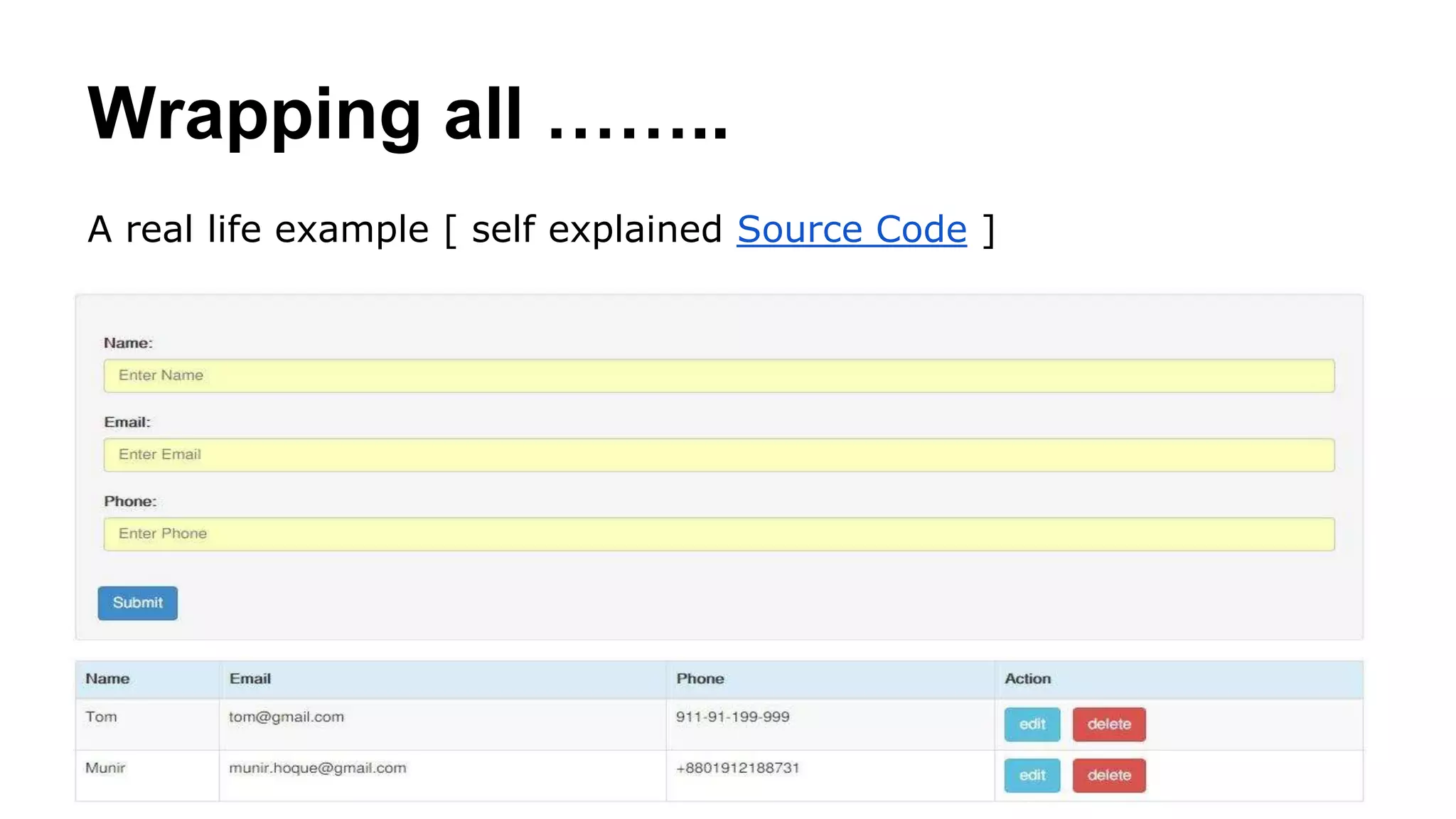Click the Action column header
Screen dimensions: 1456x819
coord(1027,679)
